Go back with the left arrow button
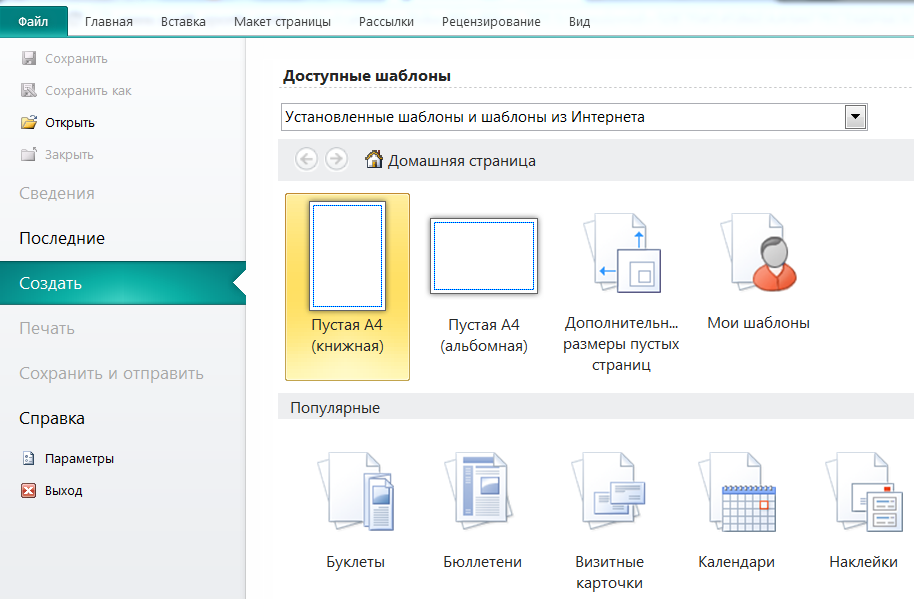This screenshot has height=599, width=914. pos(307,158)
